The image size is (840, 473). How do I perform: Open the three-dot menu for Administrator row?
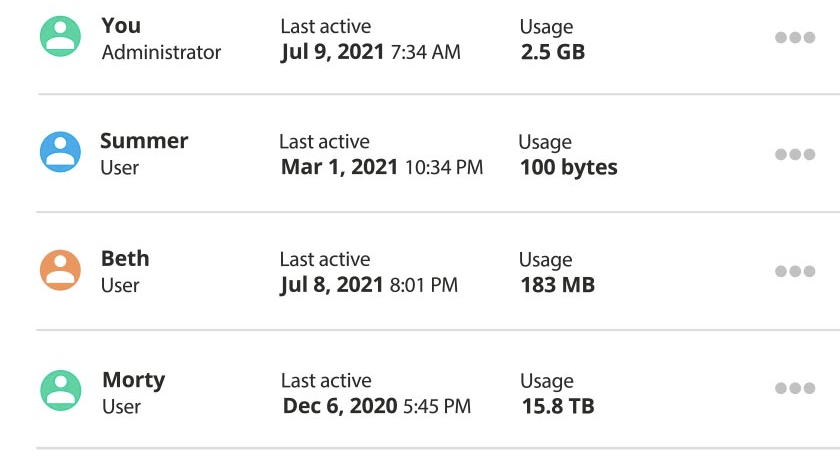tap(795, 37)
